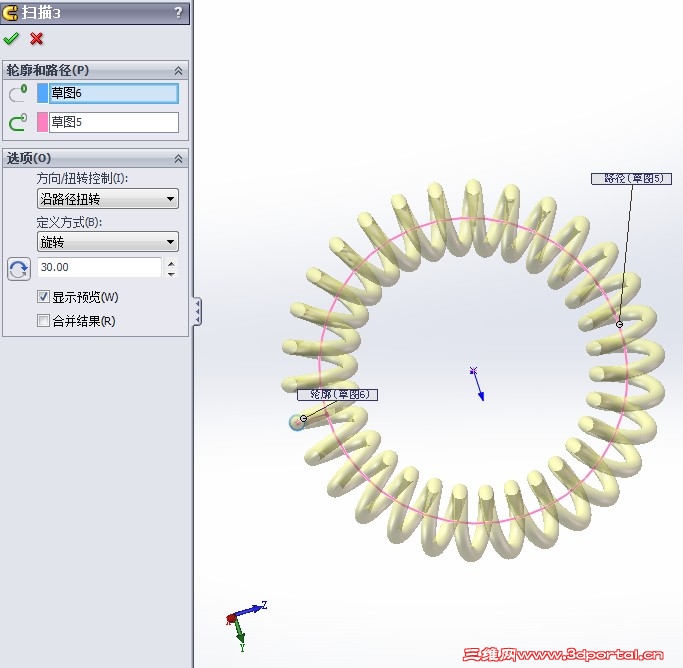Click the small profile circle on the spring
Viewport: 683px width, 668px height.
click(297, 422)
